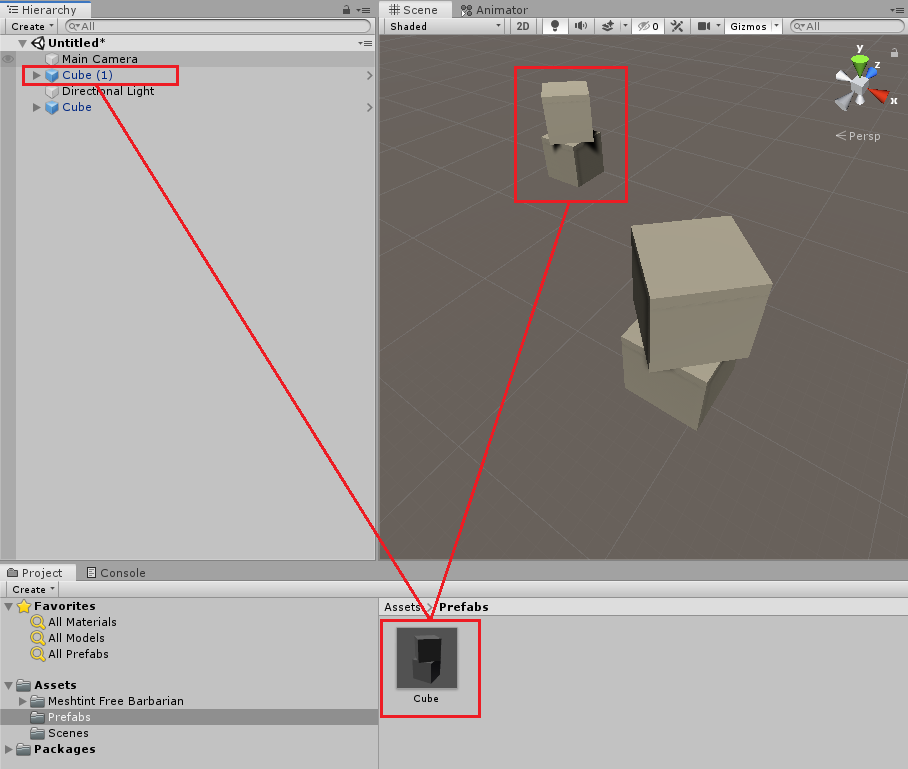The width and height of the screenshot is (908, 769).
Task: Click Assets in the breadcrumb path
Action: tap(402, 607)
